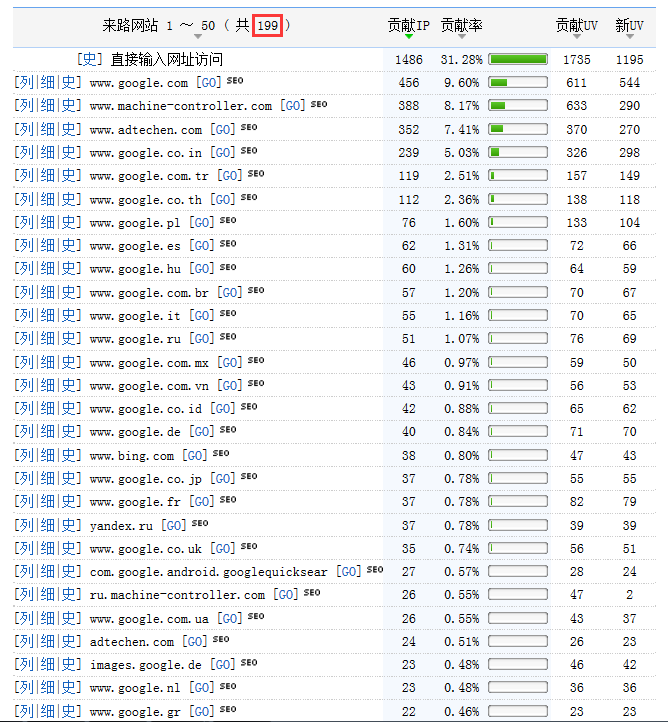The width and height of the screenshot is (668, 722).
Task: Open SEO icon for www.google.it
Action: point(228,313)
